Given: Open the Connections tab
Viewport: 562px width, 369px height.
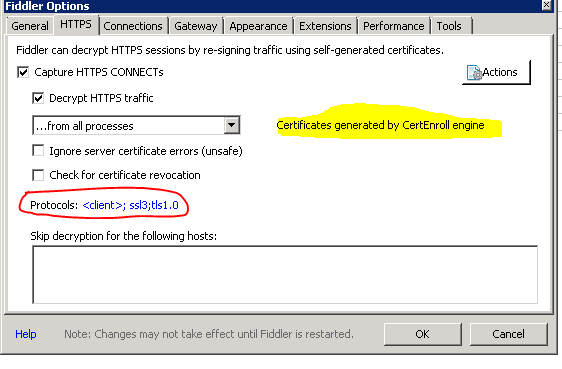Looking at the screenshot, I should click(x=133, y=26).
